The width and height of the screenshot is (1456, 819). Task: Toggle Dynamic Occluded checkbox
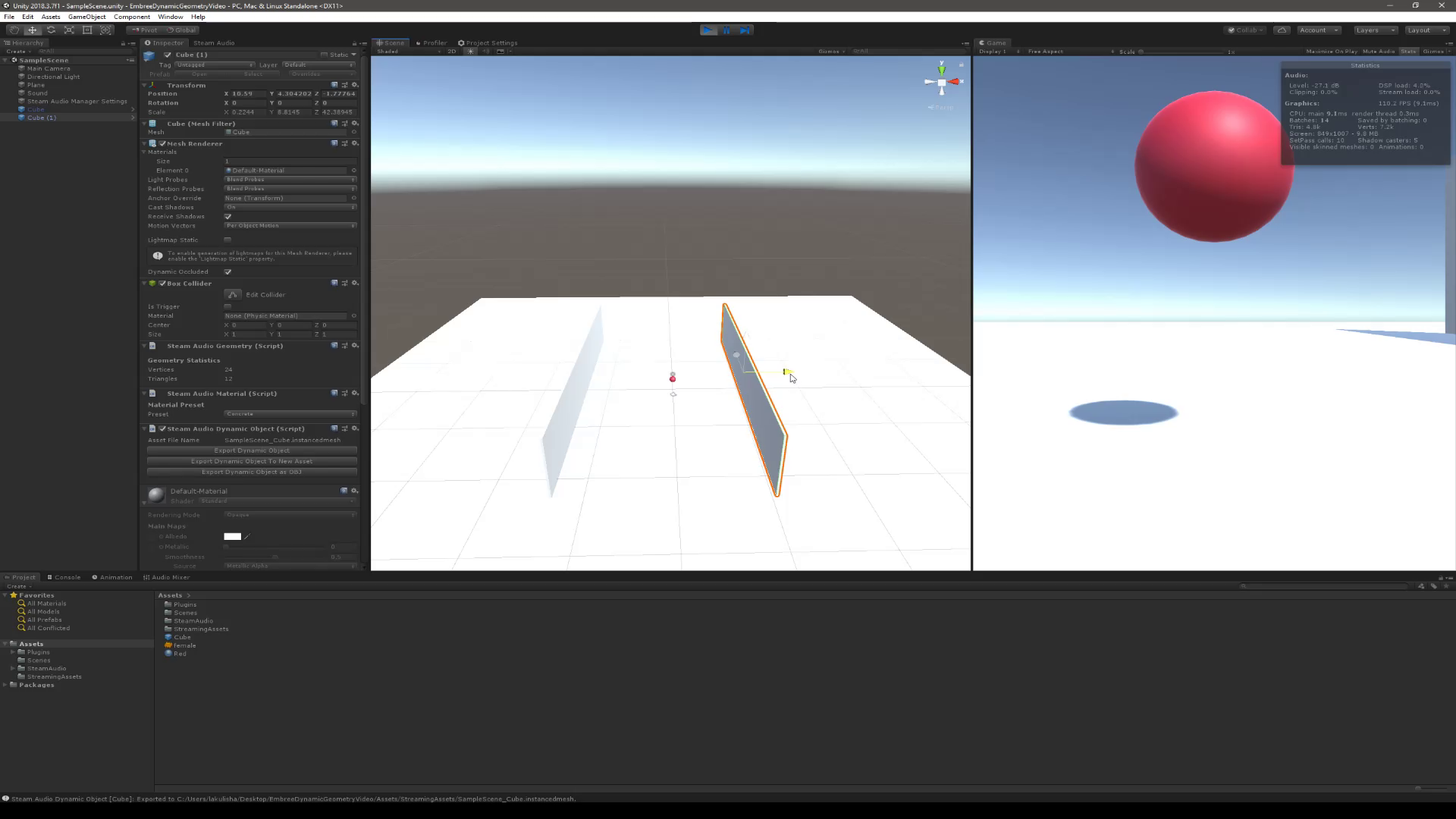[x=227, y=271]
